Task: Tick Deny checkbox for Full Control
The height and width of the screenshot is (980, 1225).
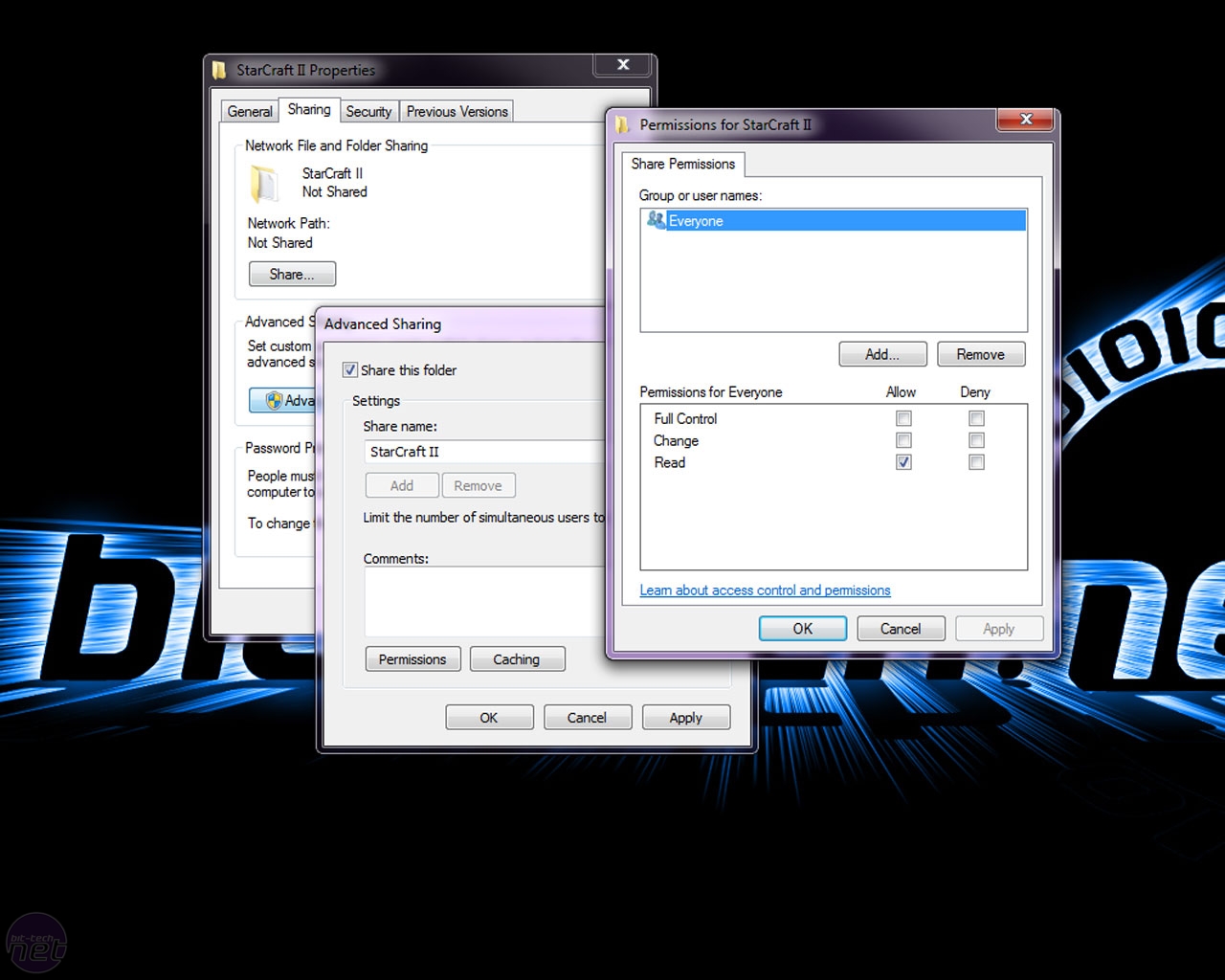Action: (976, 418)
